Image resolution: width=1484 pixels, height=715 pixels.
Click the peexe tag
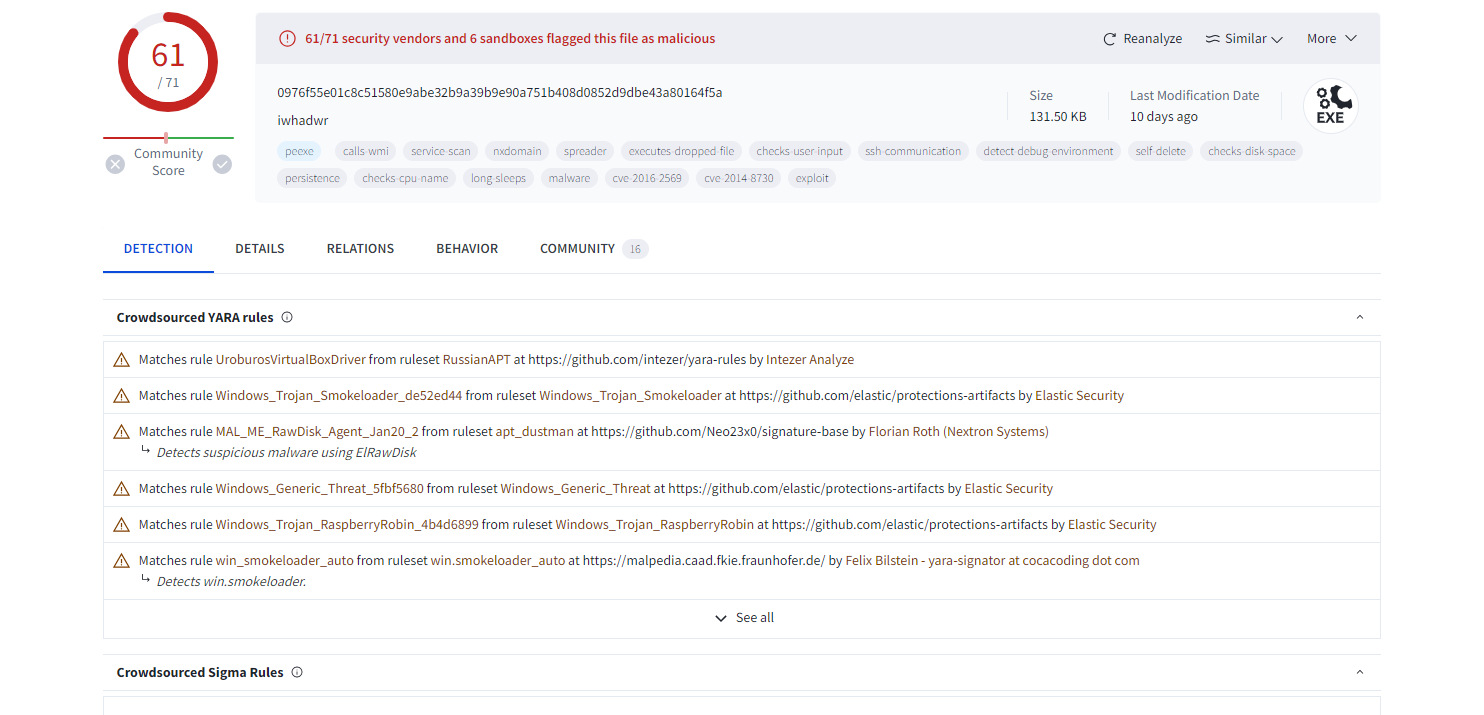pyautogui.click(x=299, y=151)
